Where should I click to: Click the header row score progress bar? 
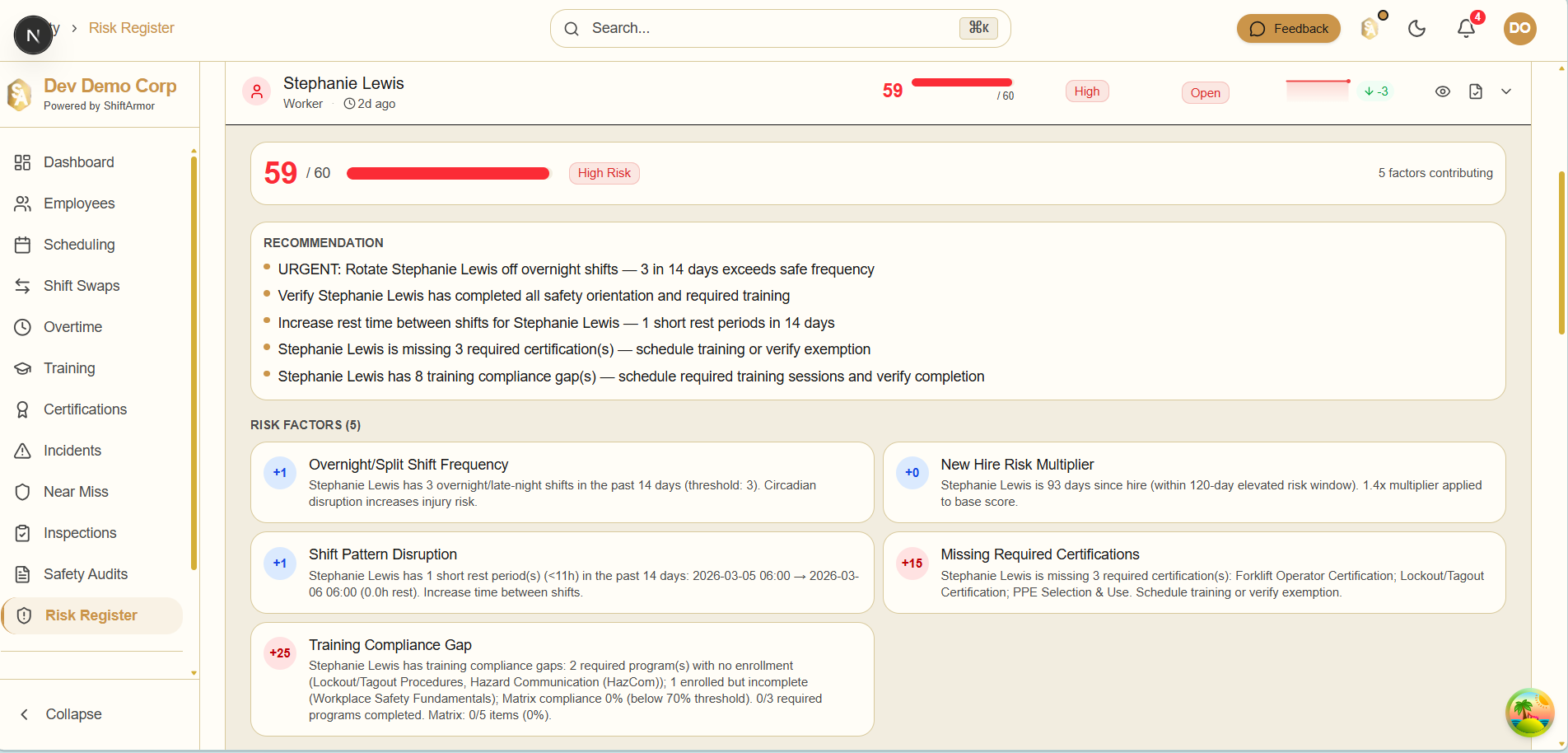(x=962, y=82)
